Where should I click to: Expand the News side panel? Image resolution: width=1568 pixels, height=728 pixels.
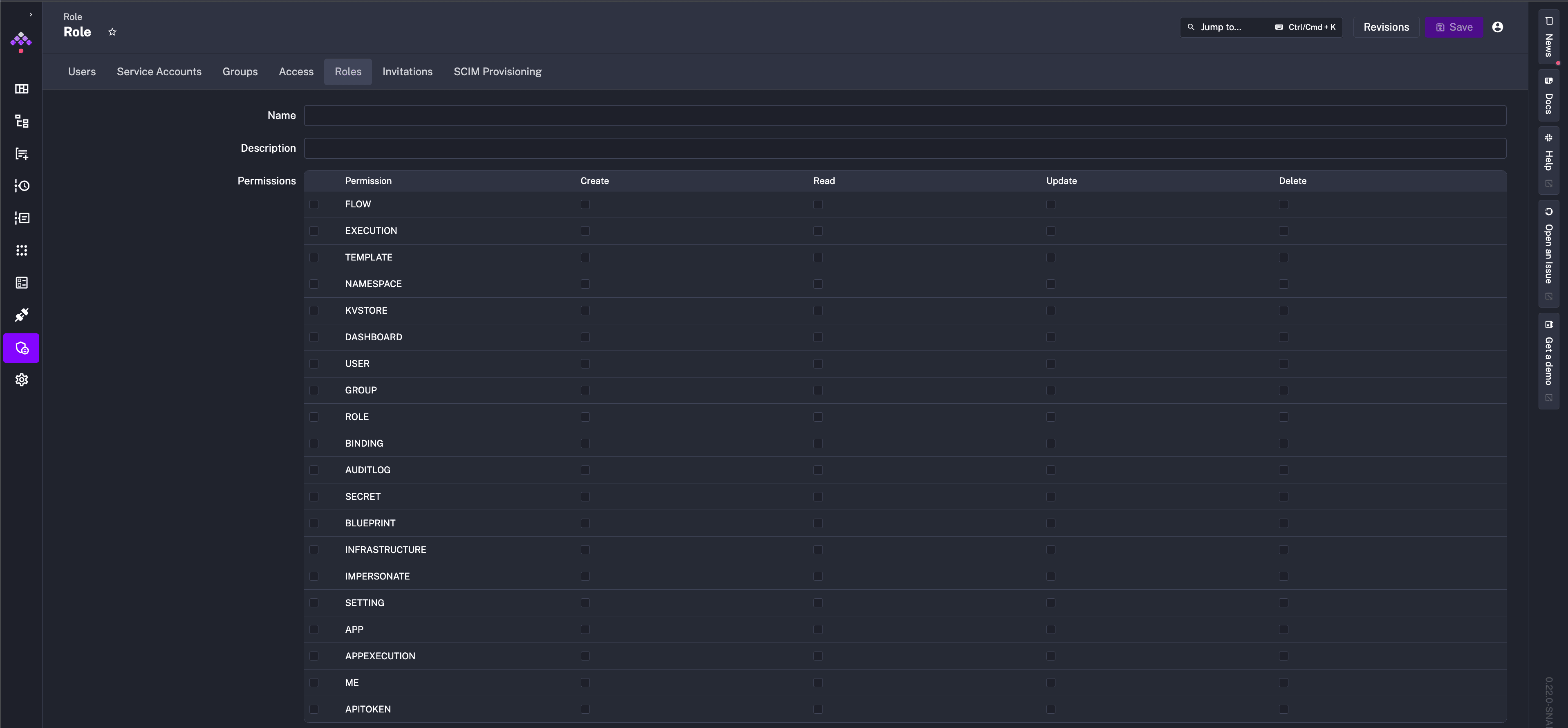point(1548,36)
